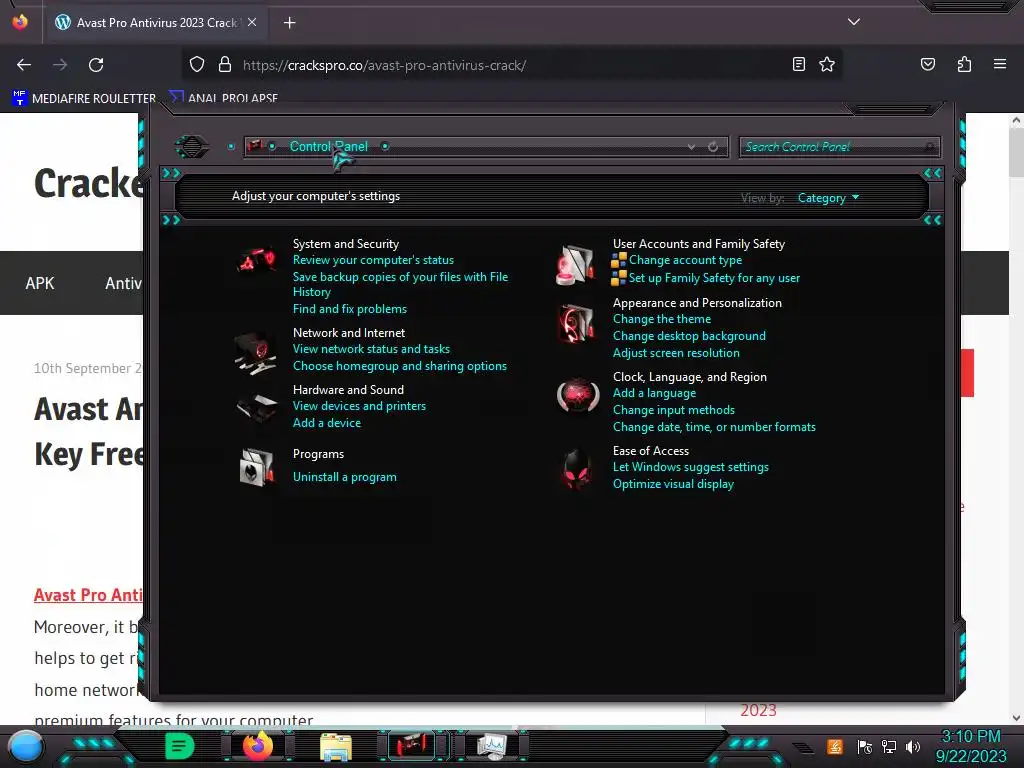Open File Explorer from taskbar
The height and width of the screenshot is (768, 1024).
point(336,746)
